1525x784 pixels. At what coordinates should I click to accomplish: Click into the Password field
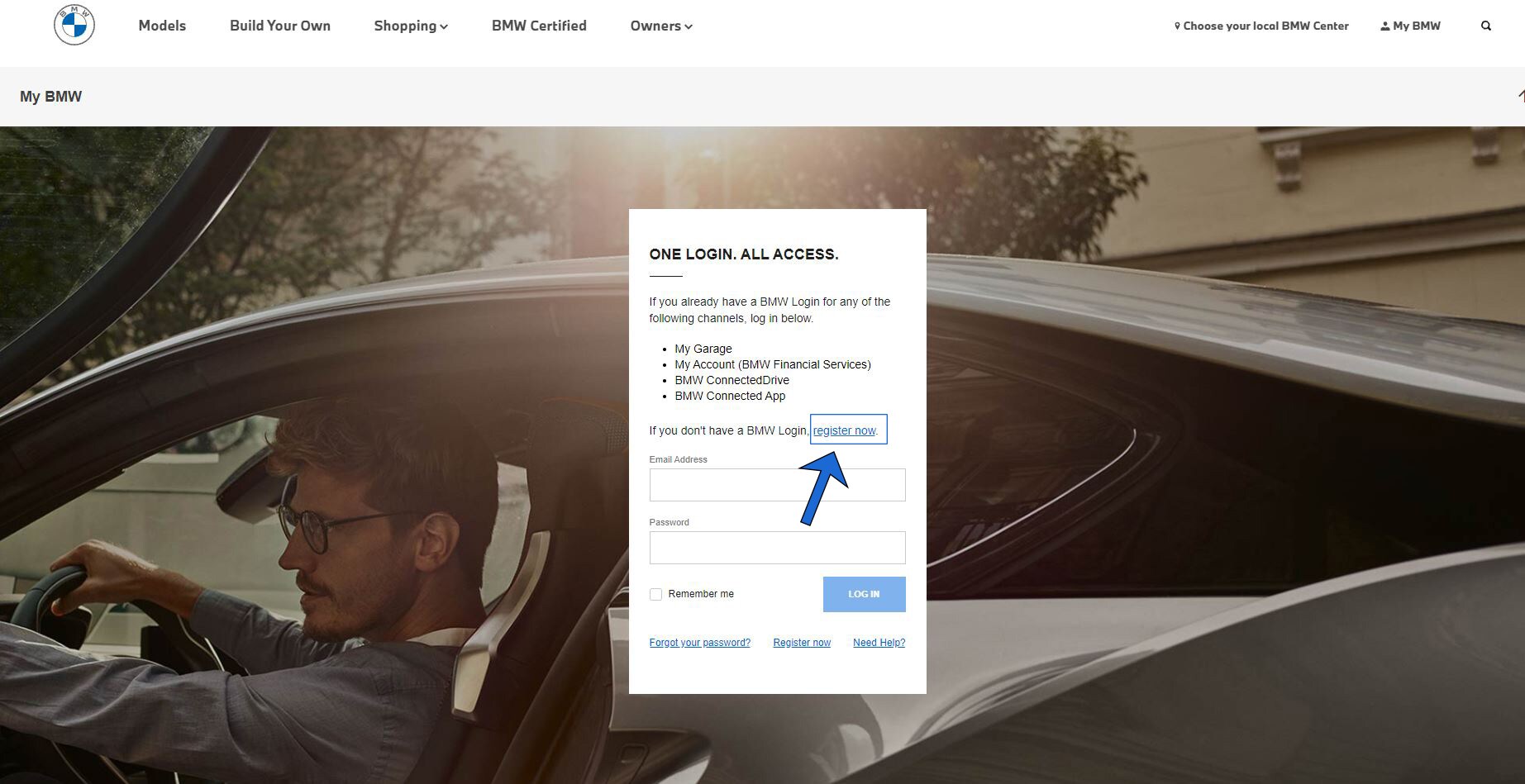pyautogui.click(x=777, y=548)
